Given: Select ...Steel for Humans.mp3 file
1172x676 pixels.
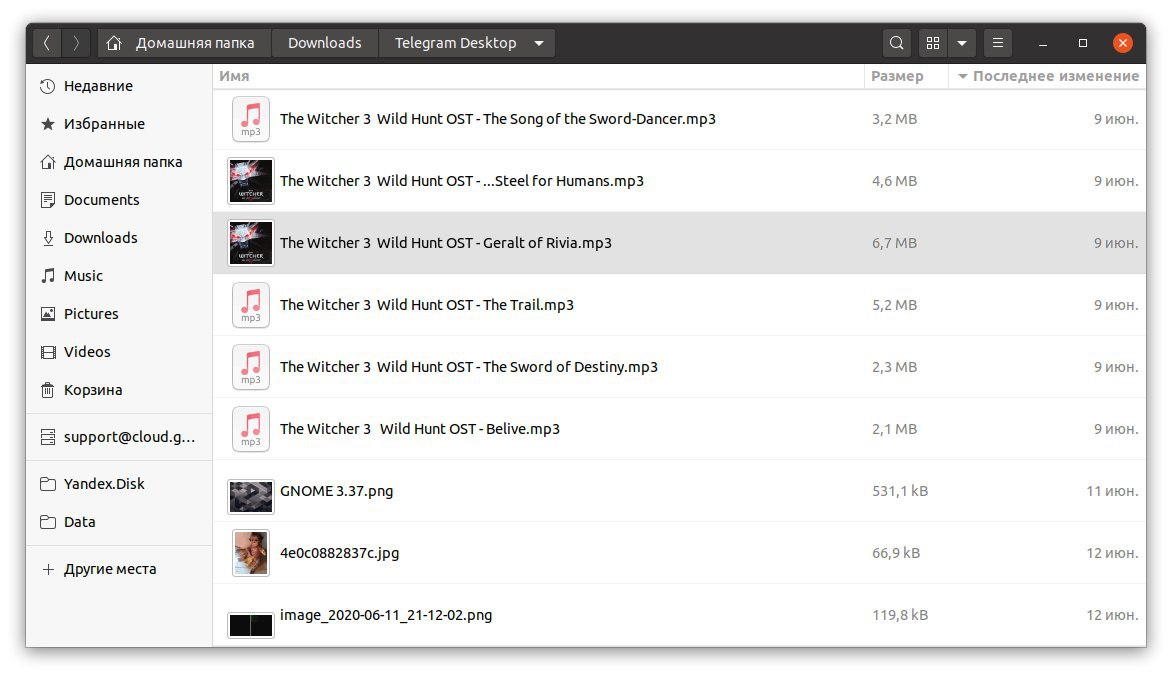Looking at the screenshot, I should [x=679, y=181].
